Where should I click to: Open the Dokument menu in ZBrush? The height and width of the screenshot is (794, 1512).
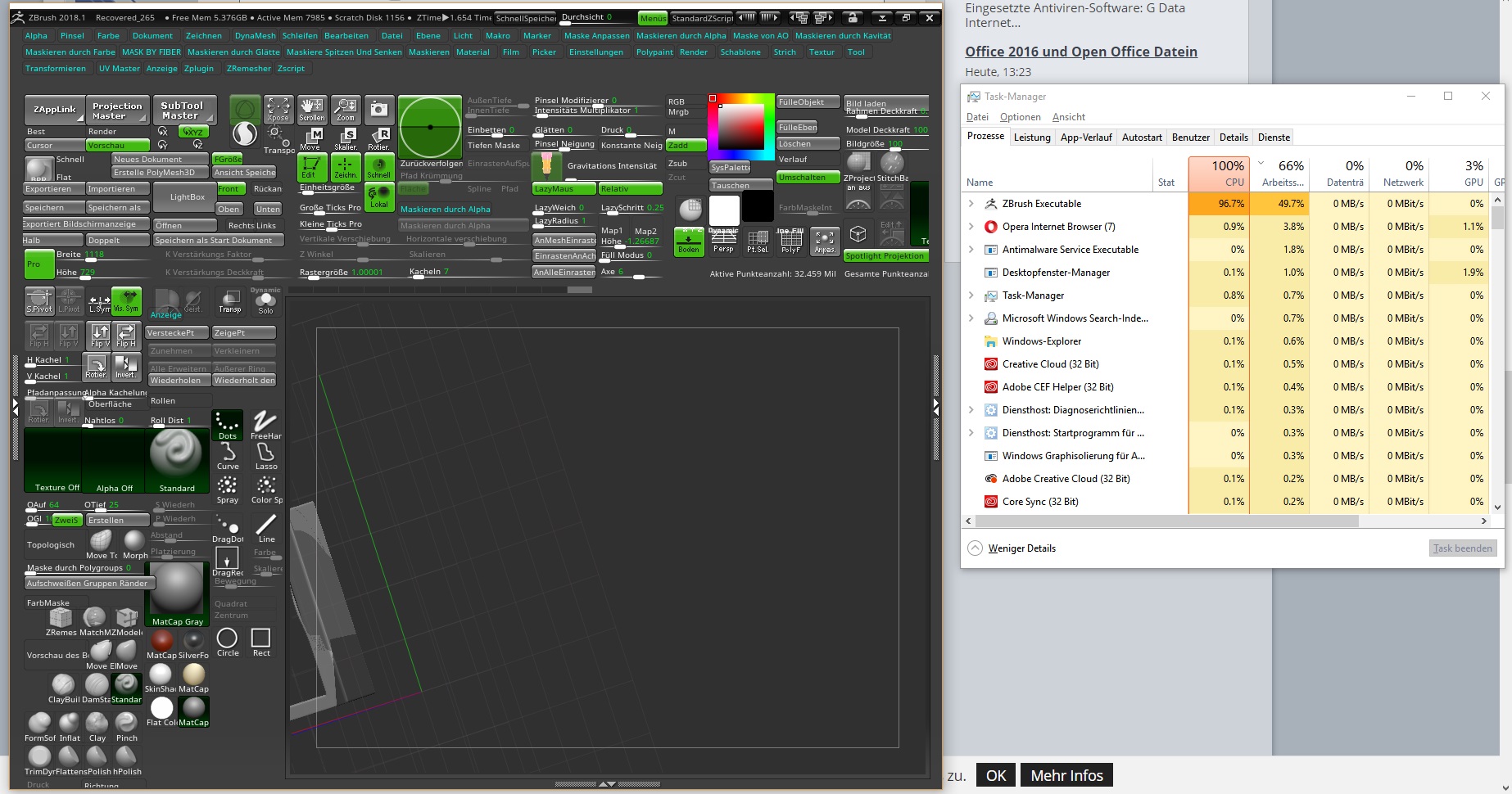tap(152, 36)
